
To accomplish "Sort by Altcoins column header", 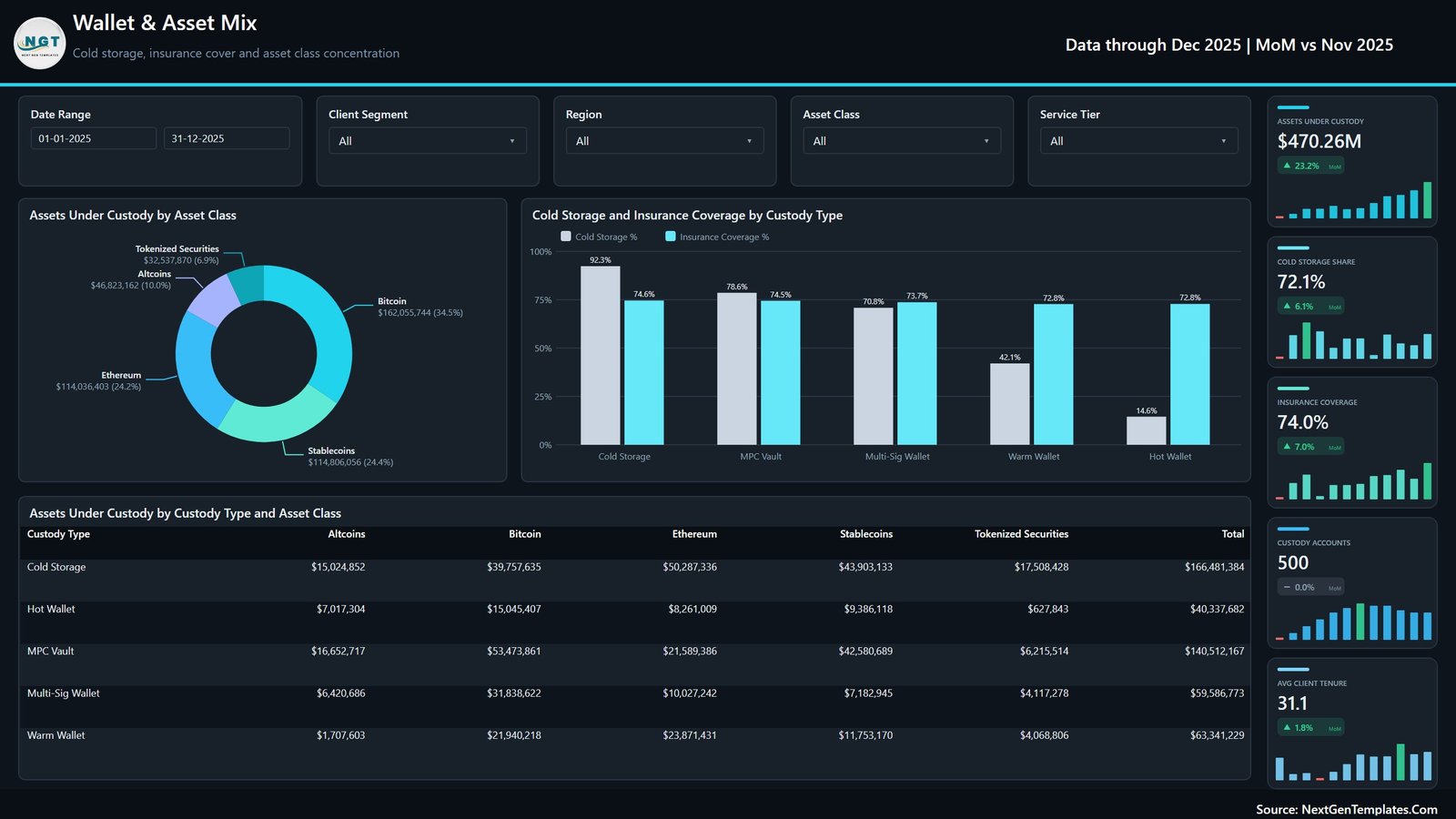I will pyautogui.click(x=346, y=534).
